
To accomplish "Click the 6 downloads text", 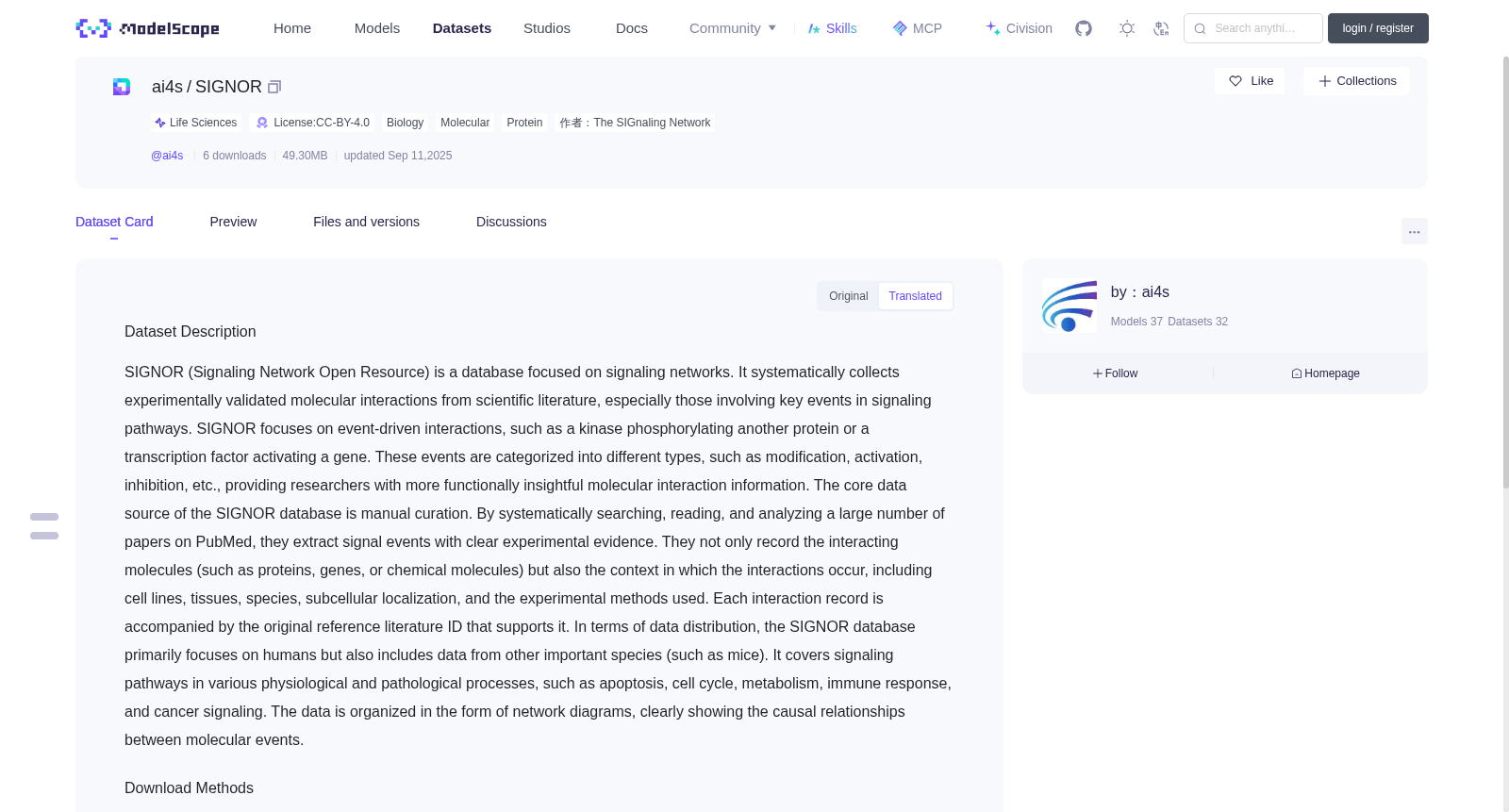I will (x=235, y=156).
